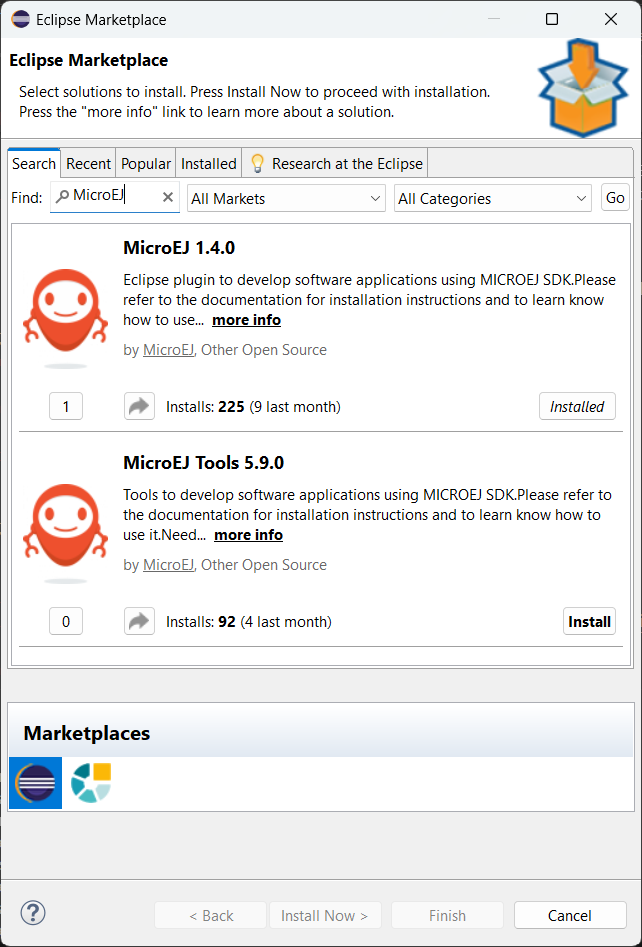Select the Eclipse Marketplace catalog icon
The width and height of the screenshot is (642, 947).
pyautogui.click(x=35, y=783)
